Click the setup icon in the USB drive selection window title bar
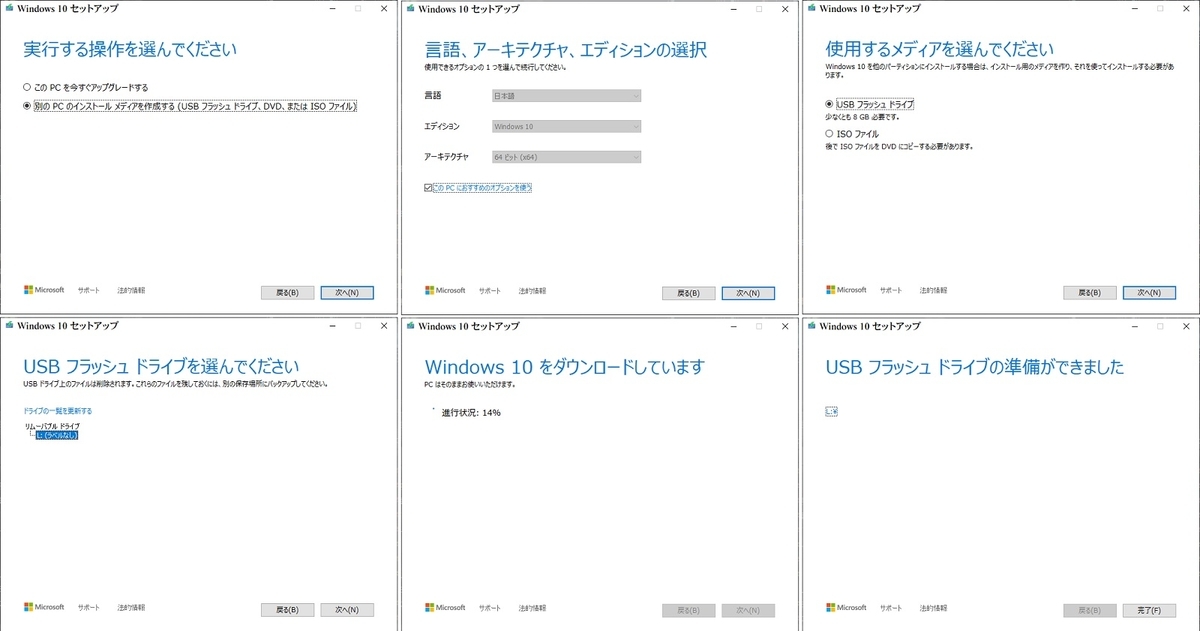Screen dimensions: 1200x631 tap(9, 326)
